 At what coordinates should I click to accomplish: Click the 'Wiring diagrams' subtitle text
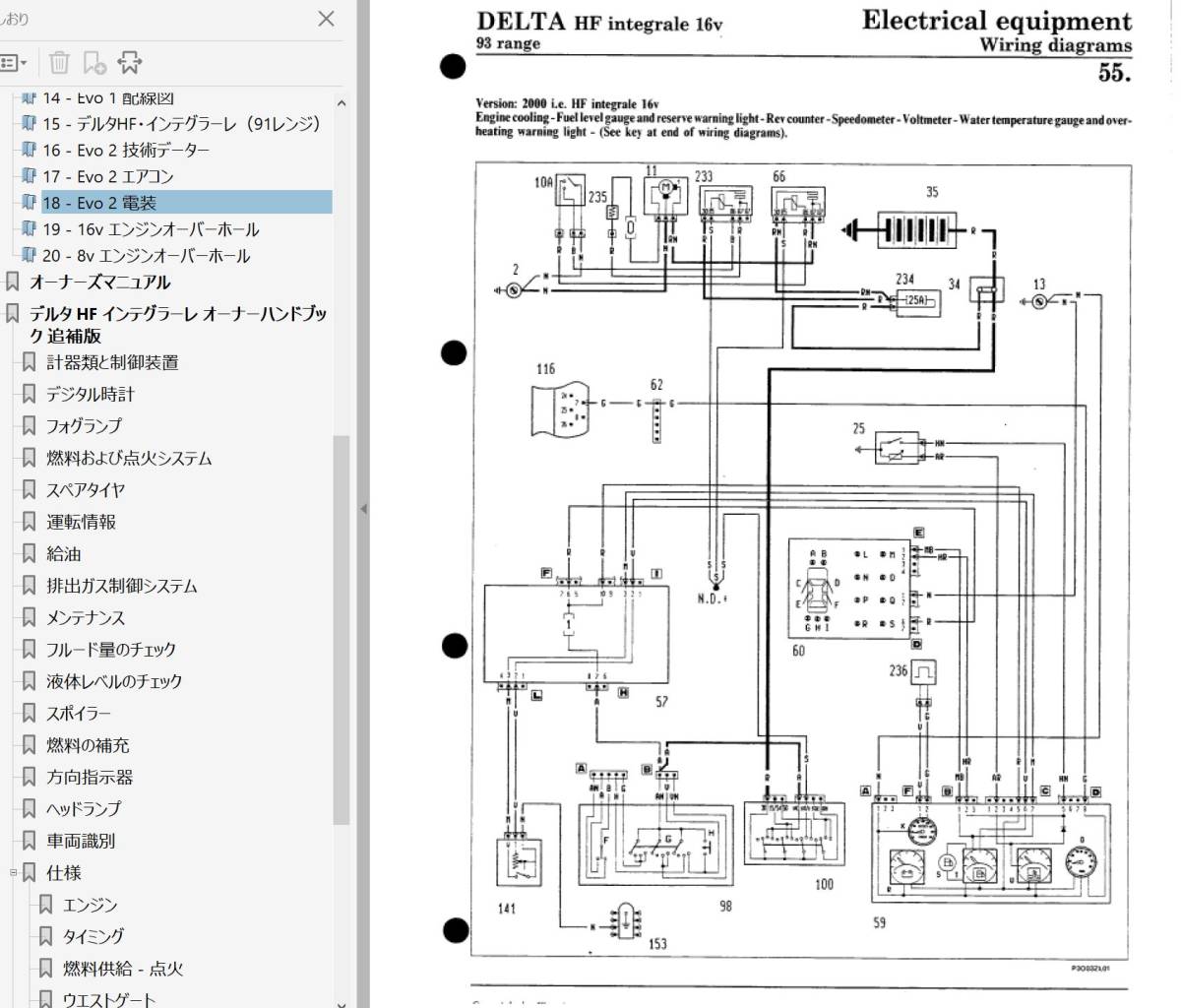(1055, 44)
